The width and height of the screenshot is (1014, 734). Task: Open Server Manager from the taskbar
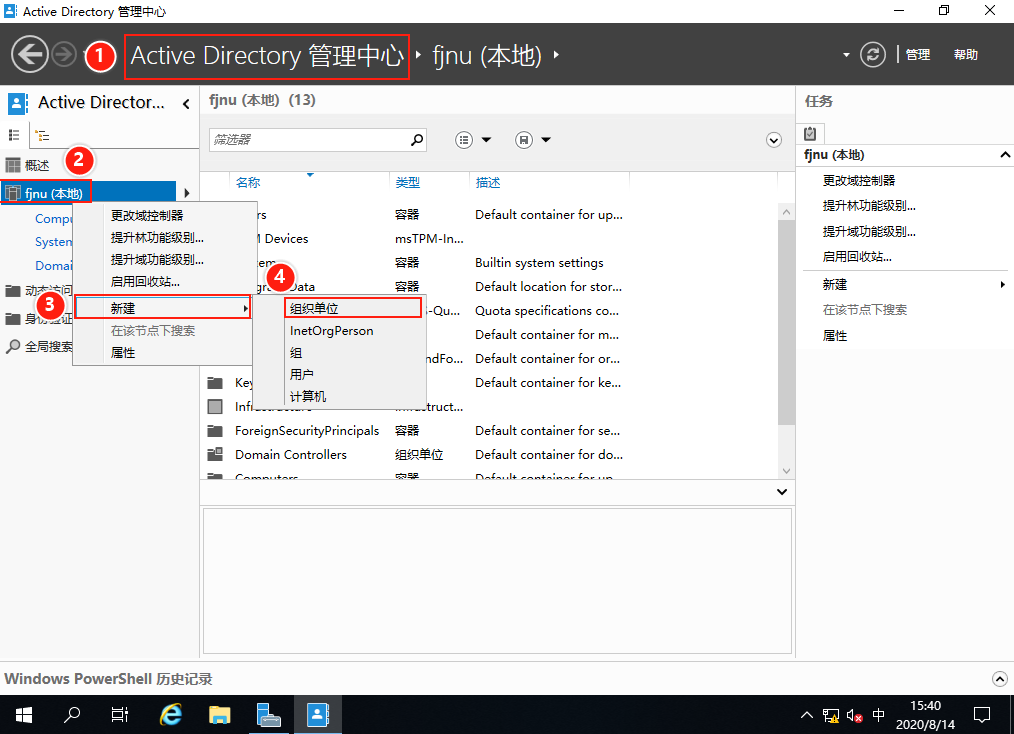click(x=268, y=715)
